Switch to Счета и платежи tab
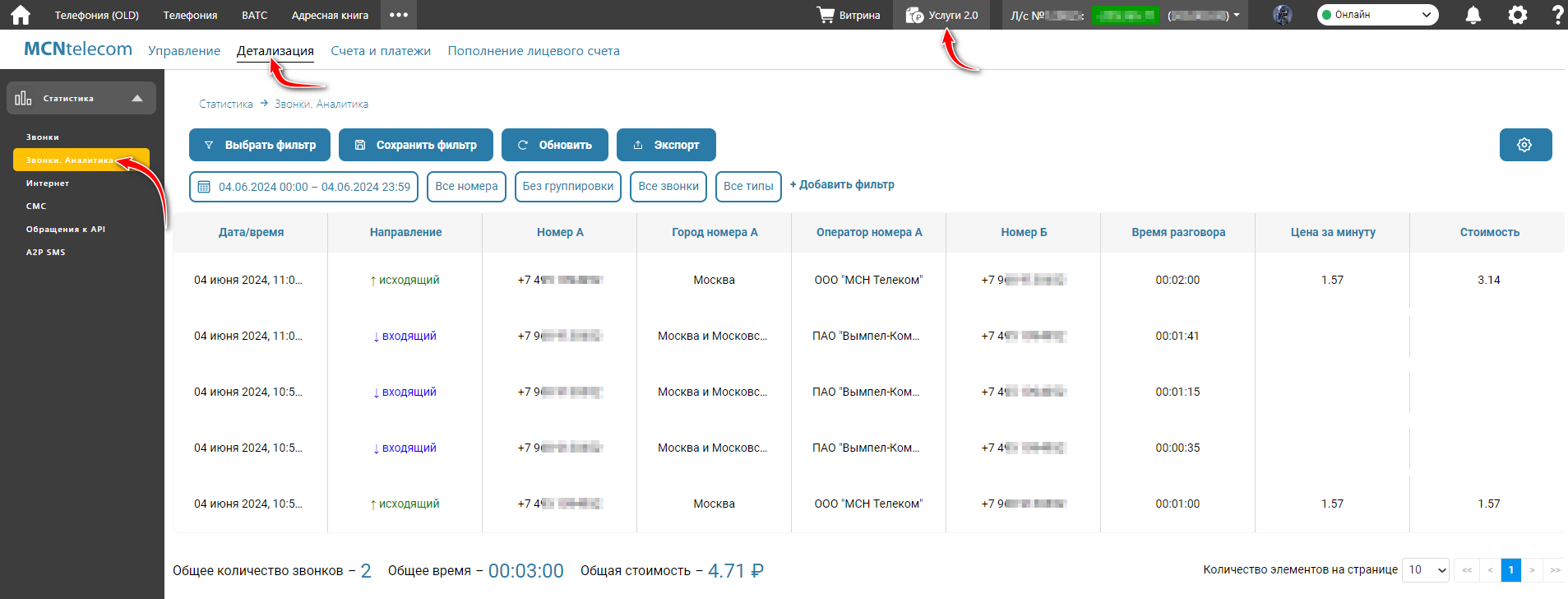The height and width of the screenshot is (599, 1568). coord(381,51)
